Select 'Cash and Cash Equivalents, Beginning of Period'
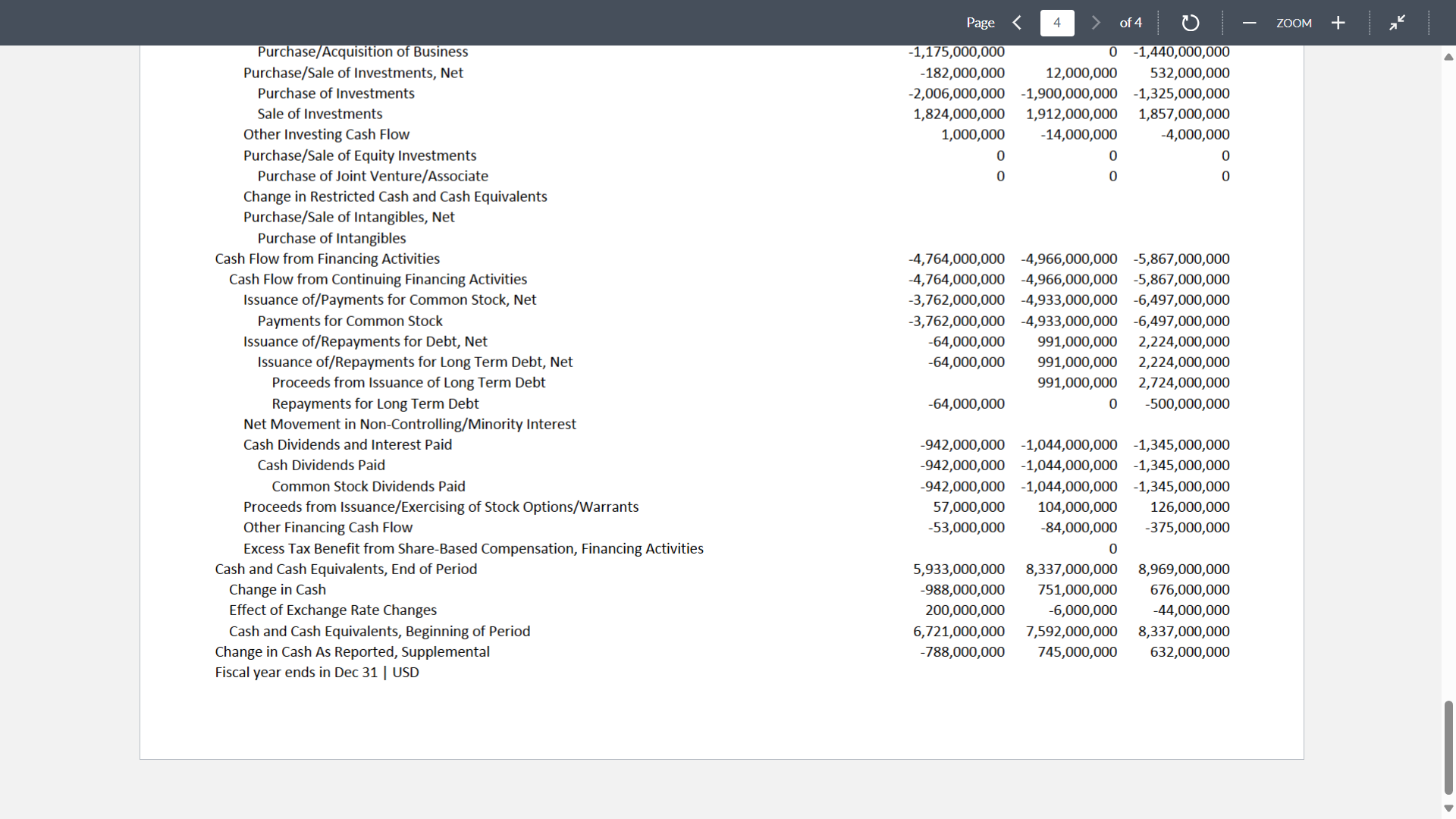Viewport: 1456px width, 819px height. [x=379, y=631]
